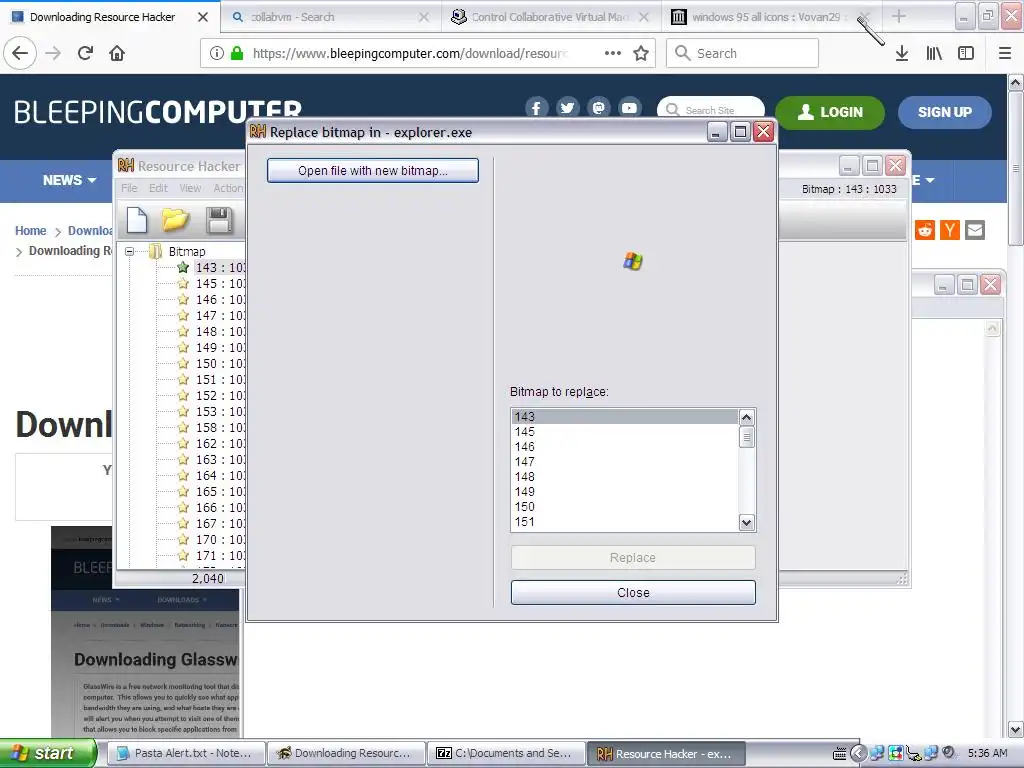Switch to the collabvm Search browser tab

coord(330,17)
